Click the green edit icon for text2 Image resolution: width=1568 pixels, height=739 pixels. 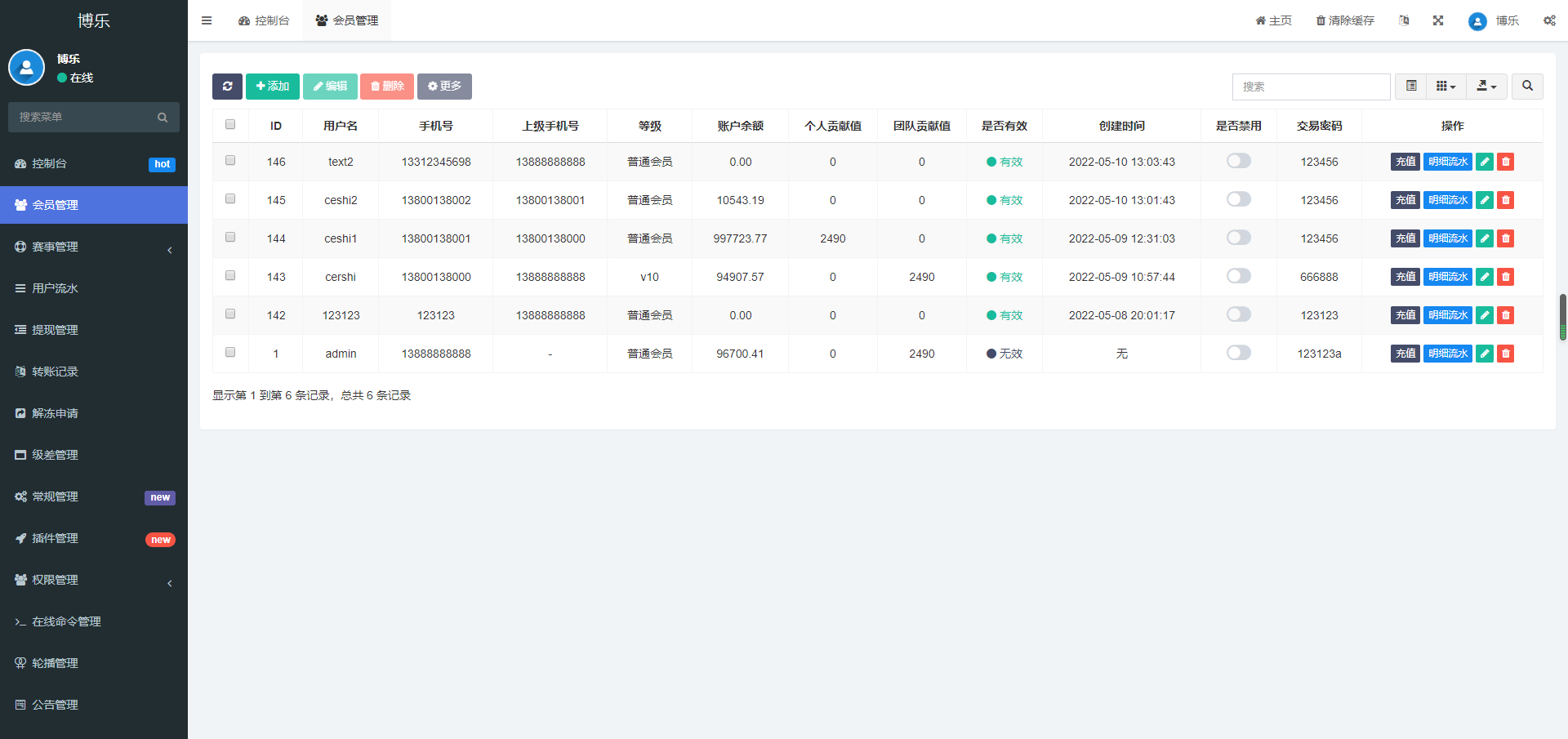[1485, 162]
